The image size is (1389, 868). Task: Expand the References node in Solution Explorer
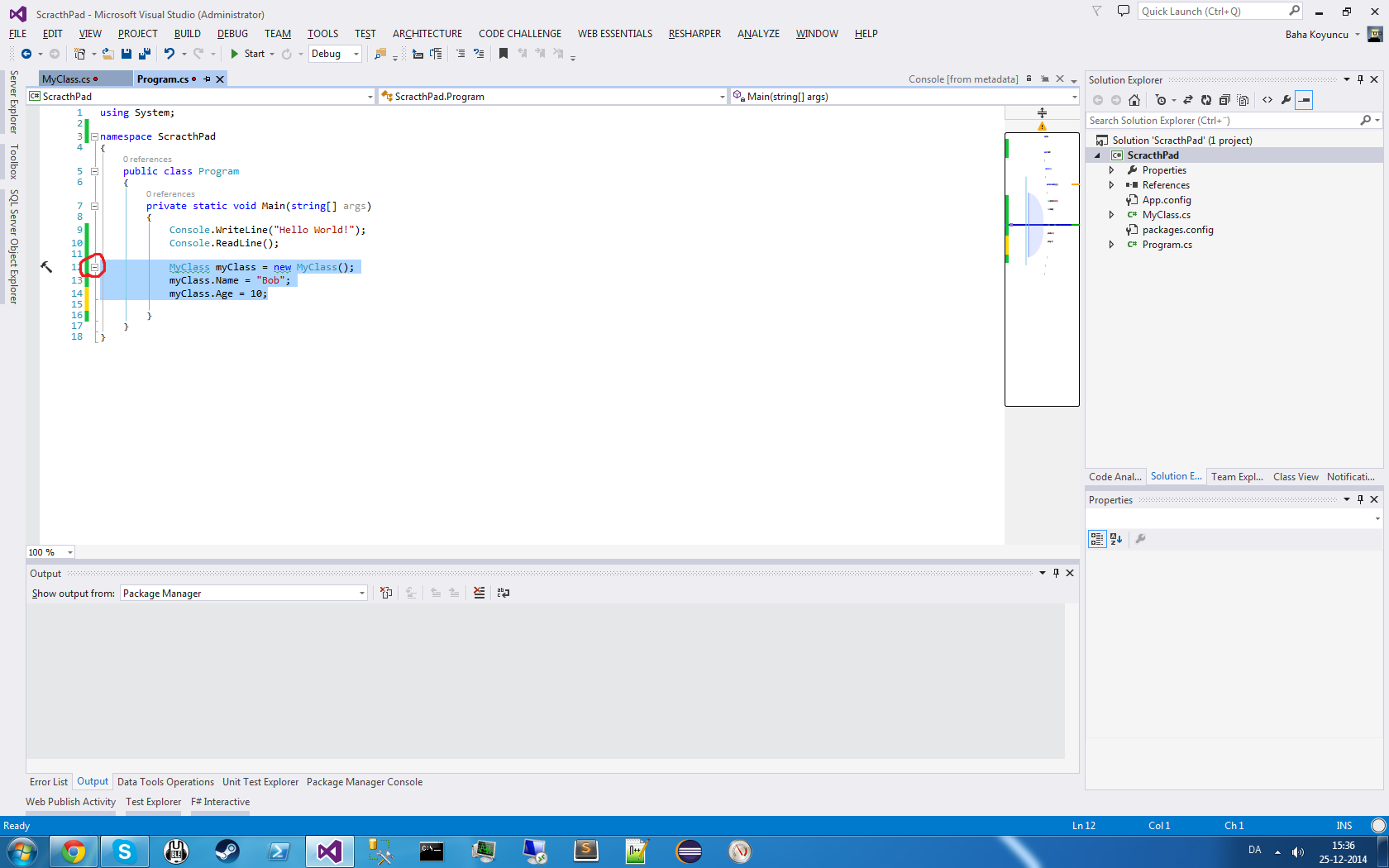[x=1111, y=184]
